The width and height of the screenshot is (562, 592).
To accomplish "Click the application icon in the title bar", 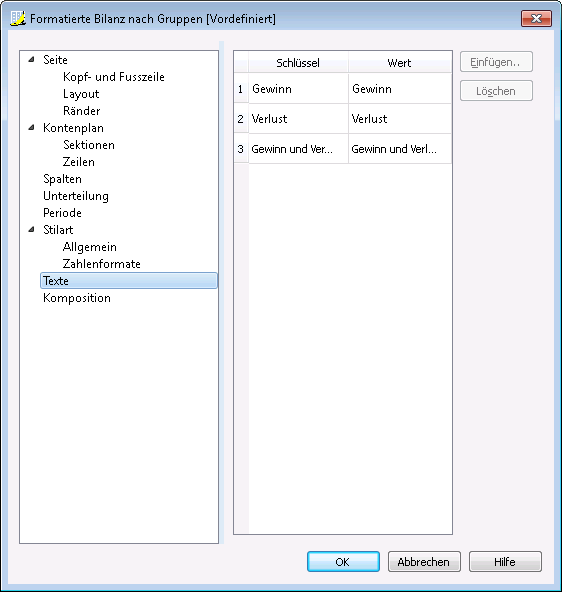I will [17, 18].
